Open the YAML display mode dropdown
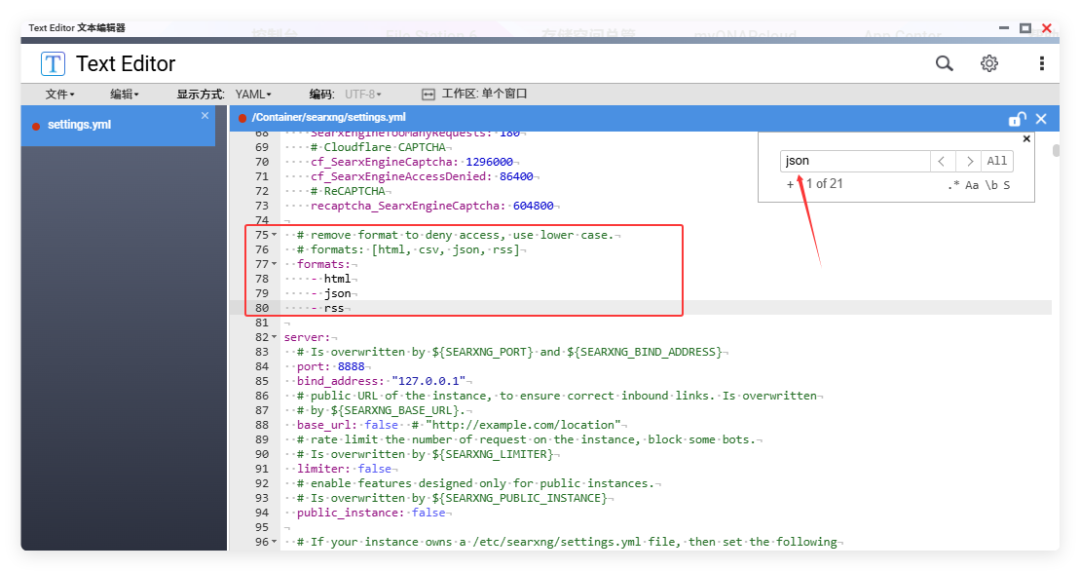Viewport: 1080px width, 571px height. coord(253,94)
